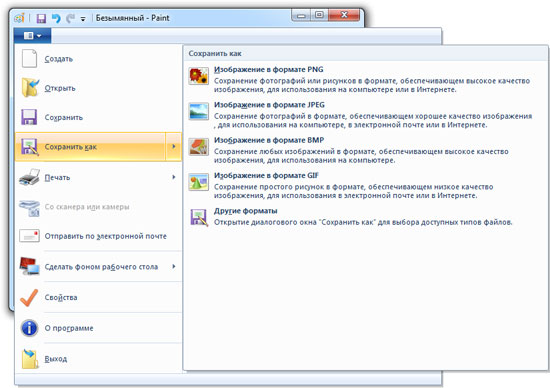This screenshot has height=388, width=550.
Task: Click the floppy disk icon beside Сохранить
Action: (29, 117)
